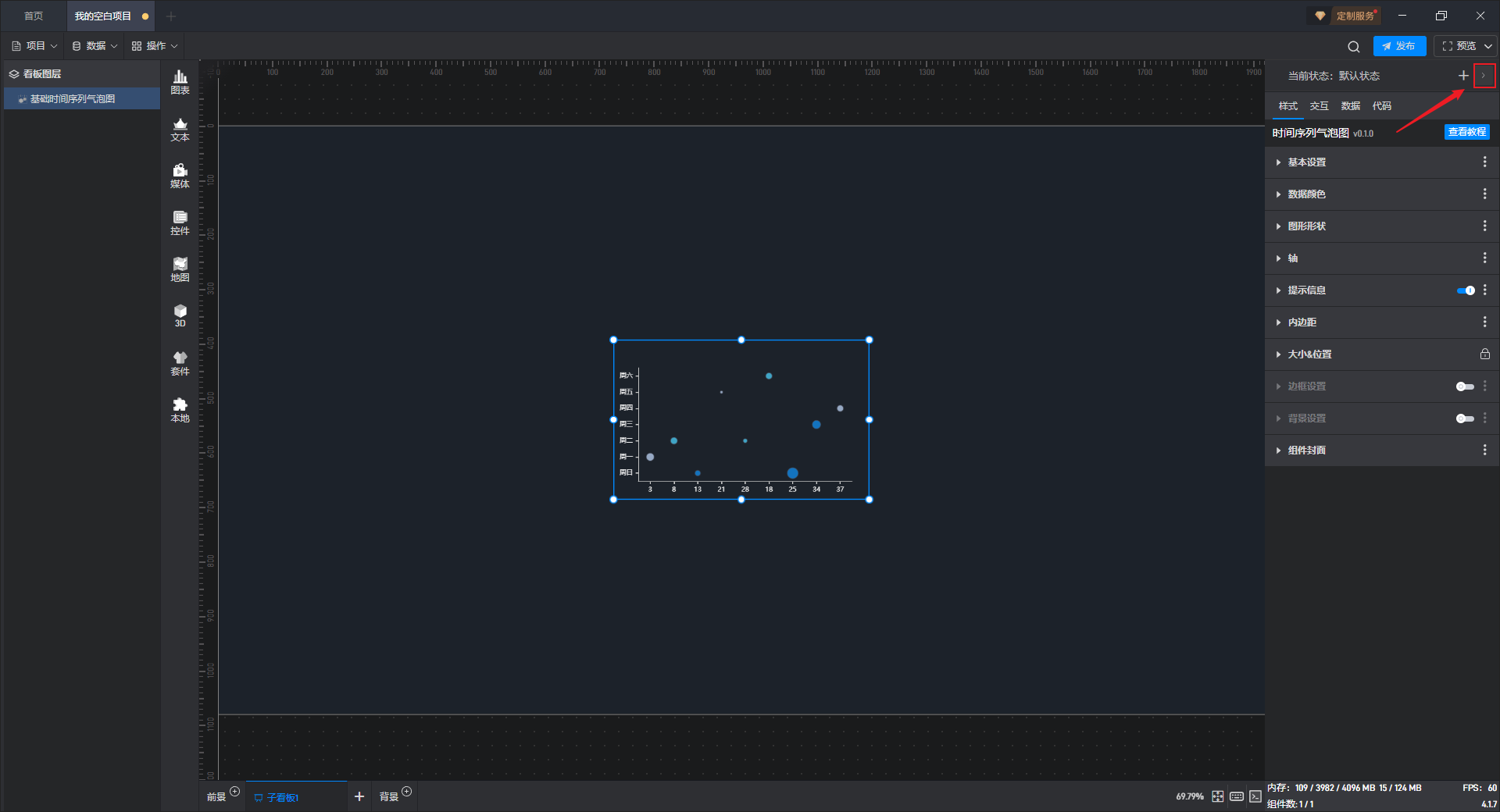Image resolution: width=1500 pixels, height=812 pixels.
Task: Switch to the 样式 tab
Action: [1287, 106]
